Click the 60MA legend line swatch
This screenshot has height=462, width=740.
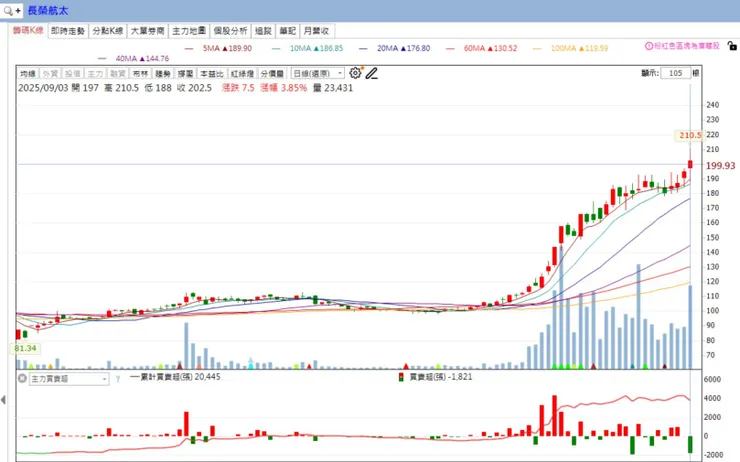coord(450,49)
